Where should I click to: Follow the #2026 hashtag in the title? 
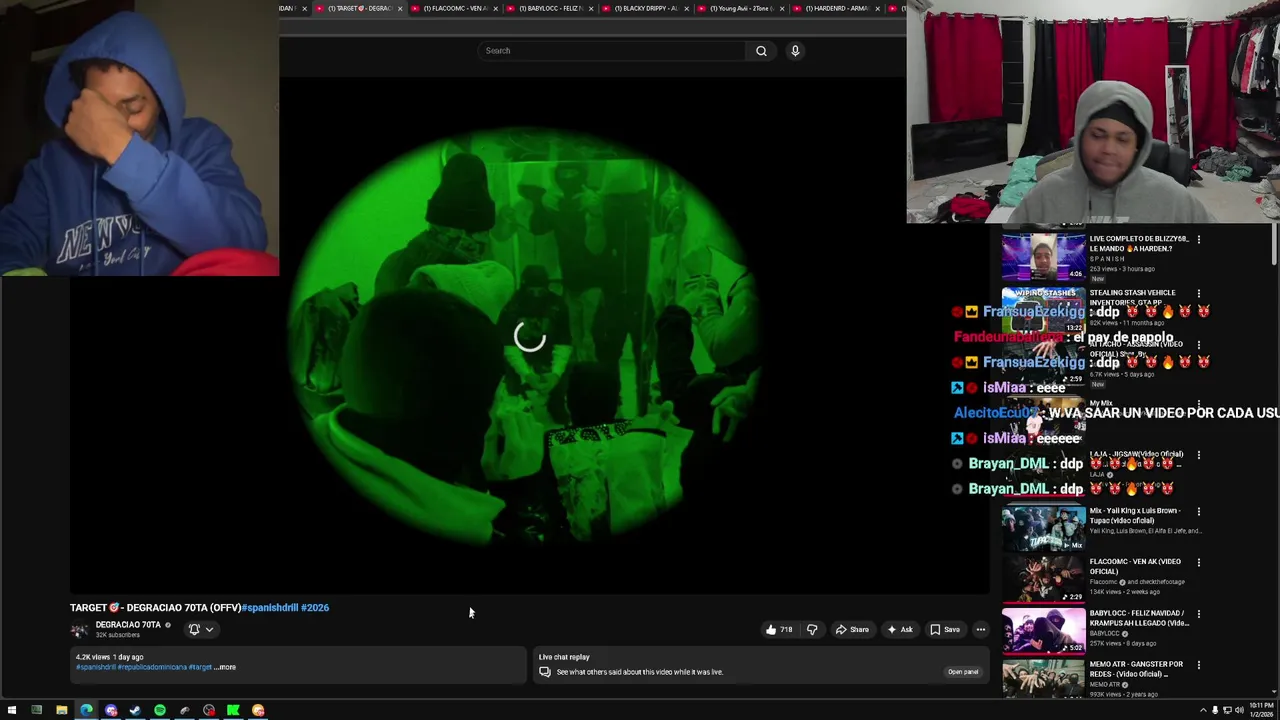click(x=315, y=608)
